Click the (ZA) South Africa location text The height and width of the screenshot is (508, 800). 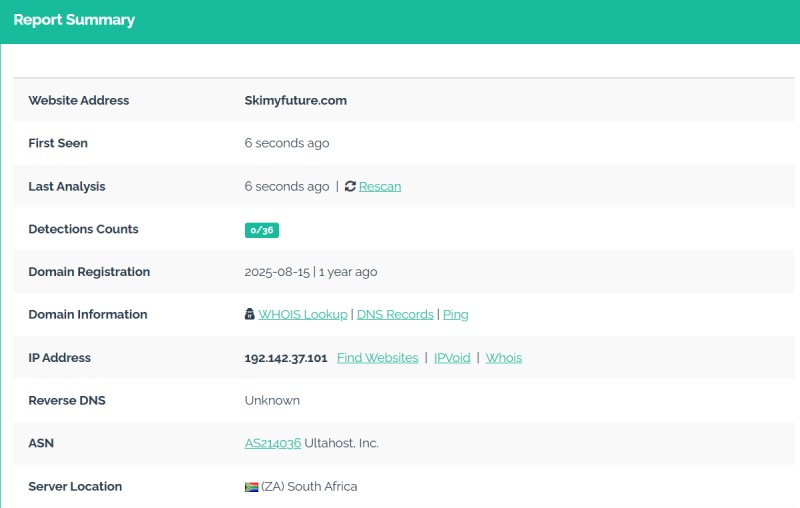[309, 487]
